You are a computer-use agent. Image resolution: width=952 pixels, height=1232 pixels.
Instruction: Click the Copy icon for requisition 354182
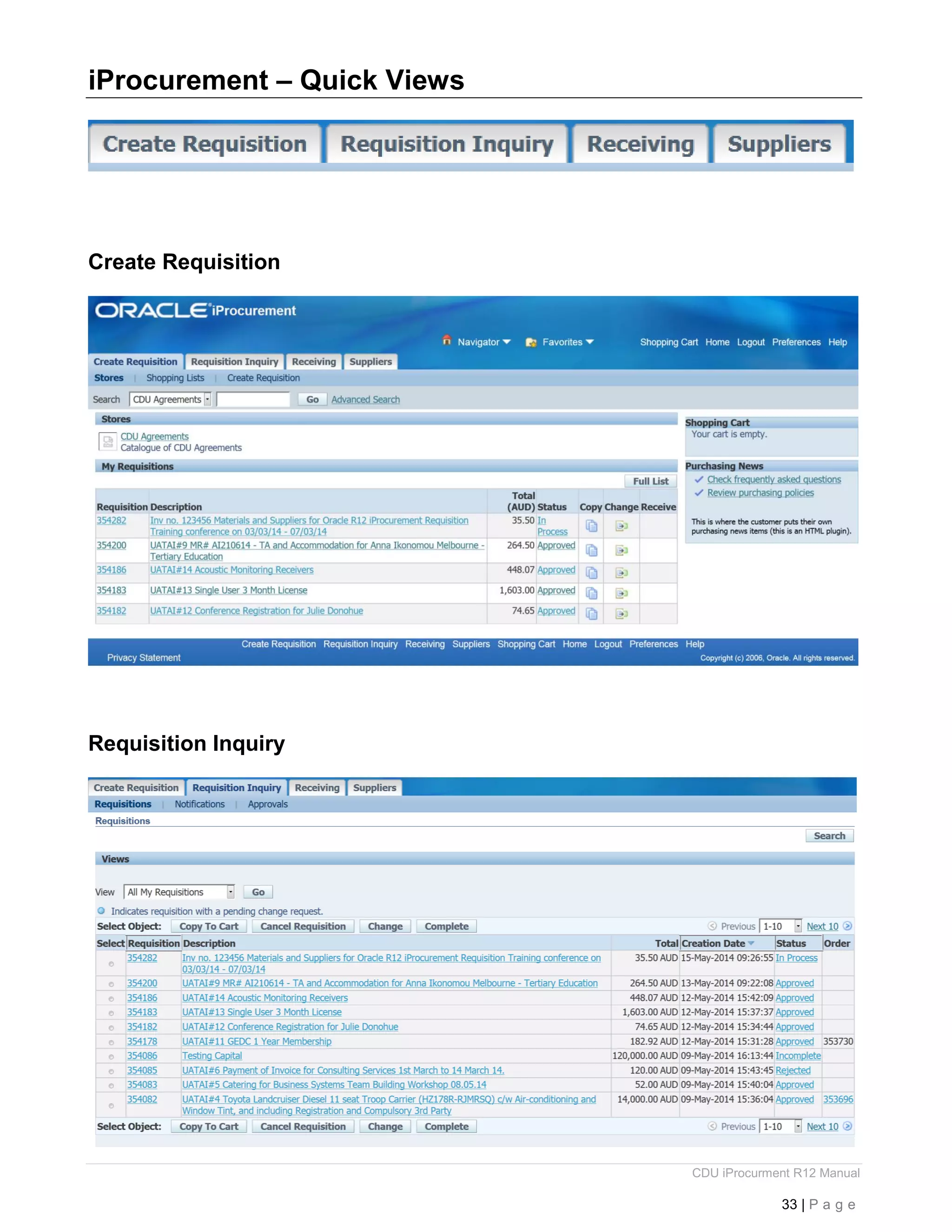click(x=591, y=614)
